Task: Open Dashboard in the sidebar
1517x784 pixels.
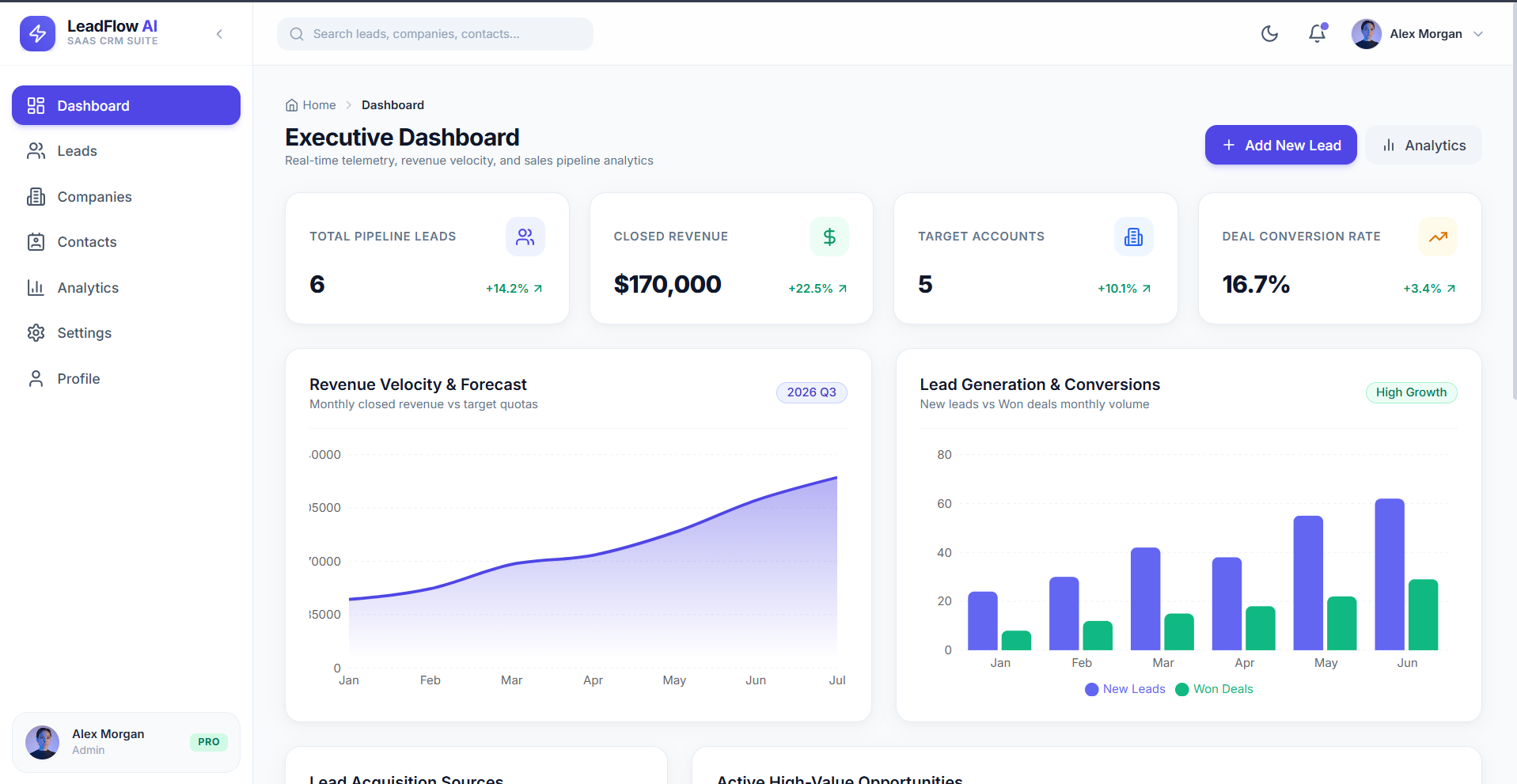Action: pyautogui.click(x=126, y=105)
